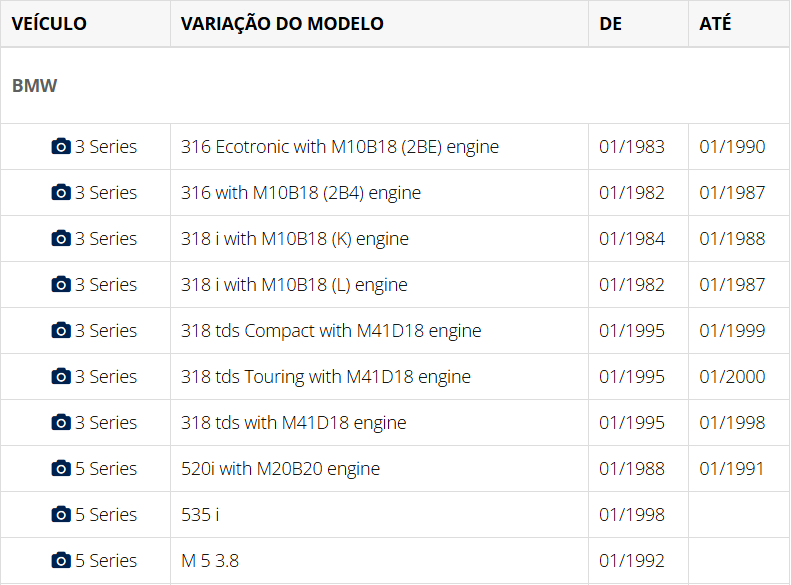Click camera icon for 318 tds Touring
Image resolution: width=791 pixels, height=585 pixels.
tap(61, 377)
